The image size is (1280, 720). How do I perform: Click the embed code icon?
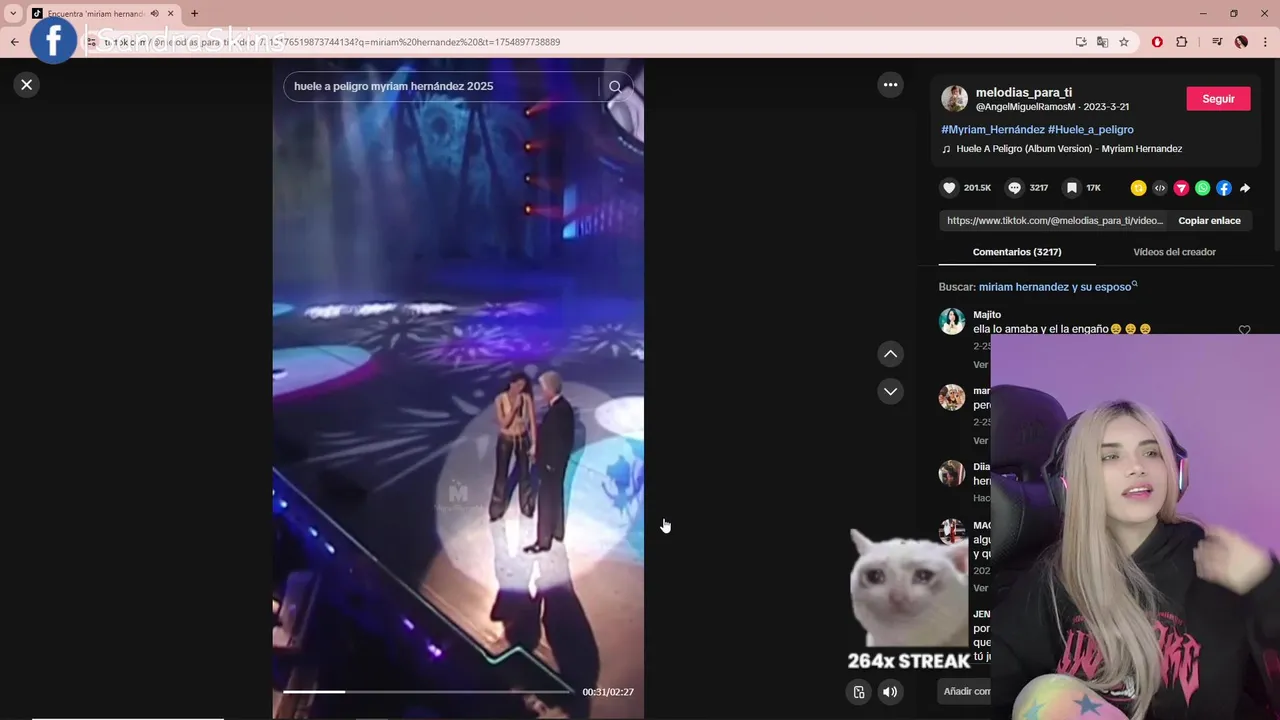pyautogui.click(x=1160, y=188)
